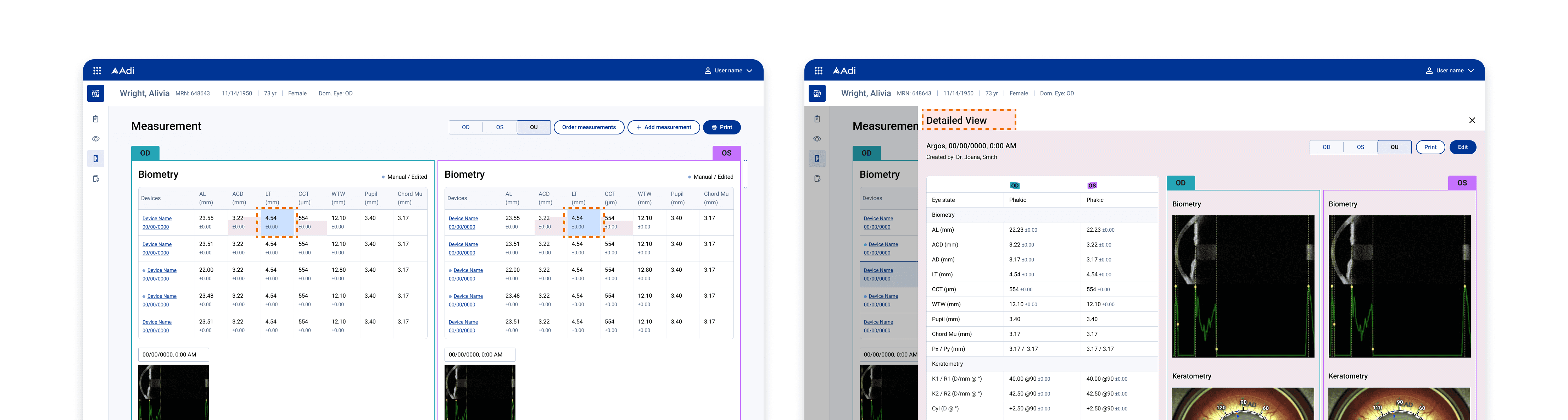1568x420 pixels.
Task: Open the first Device Name link in the left OD table
Action: 157,219
